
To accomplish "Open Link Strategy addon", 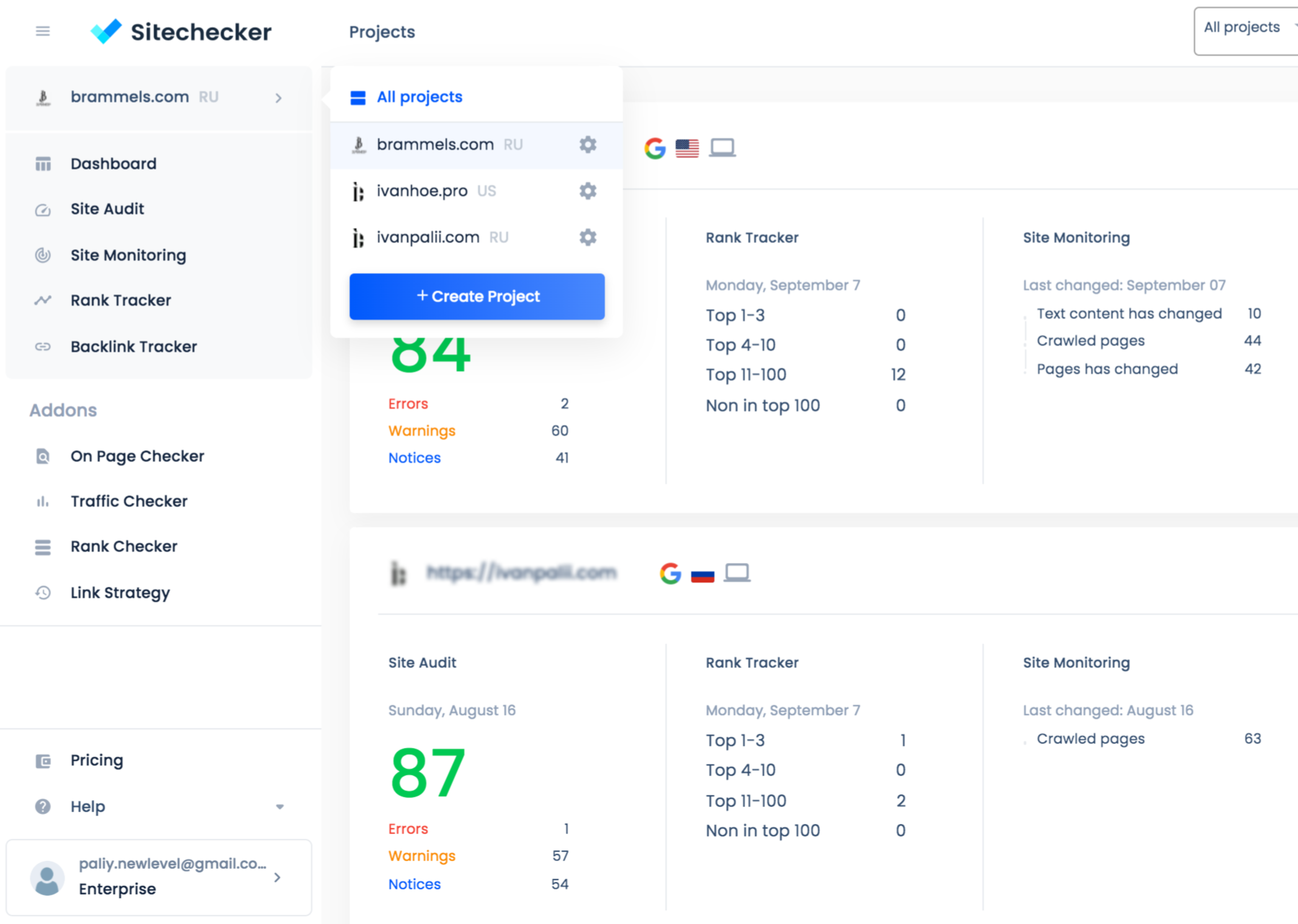I will pyautogui.click(x=120, y=593).
